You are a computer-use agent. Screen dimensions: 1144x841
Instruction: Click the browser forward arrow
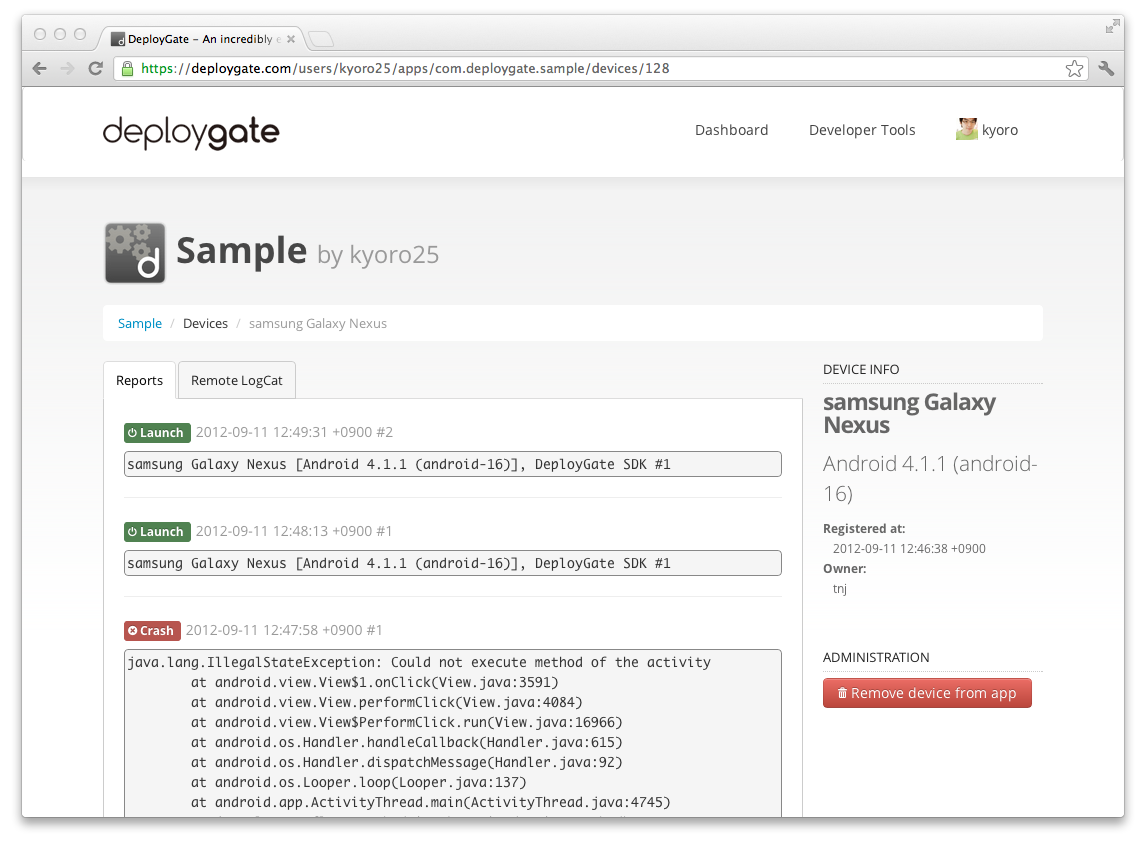coord(67,69)
